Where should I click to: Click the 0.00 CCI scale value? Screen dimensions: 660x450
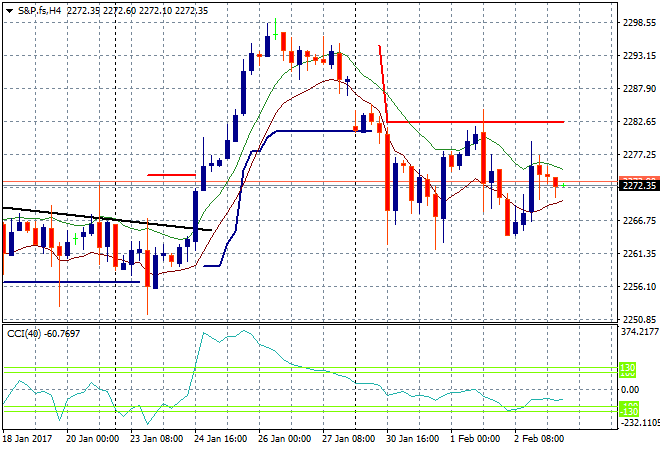pyautogui.click(x=630, y=390)
